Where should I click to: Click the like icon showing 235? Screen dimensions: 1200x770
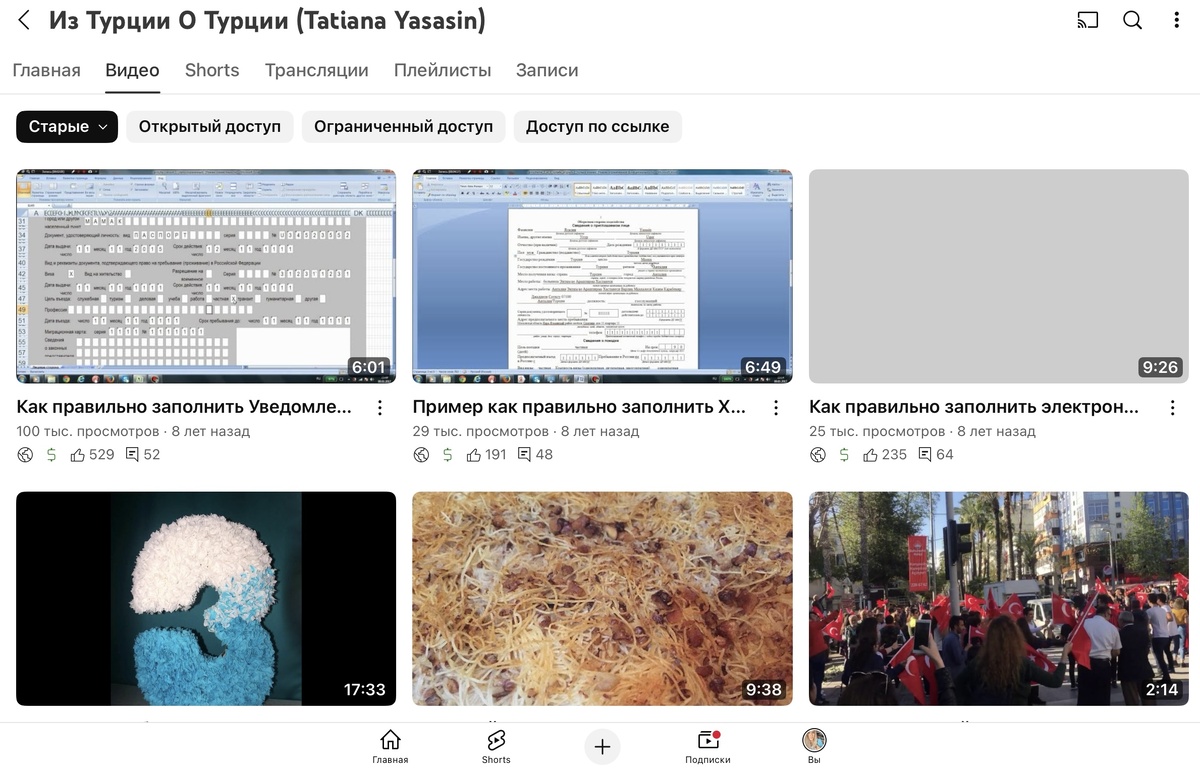coord(870,455)
